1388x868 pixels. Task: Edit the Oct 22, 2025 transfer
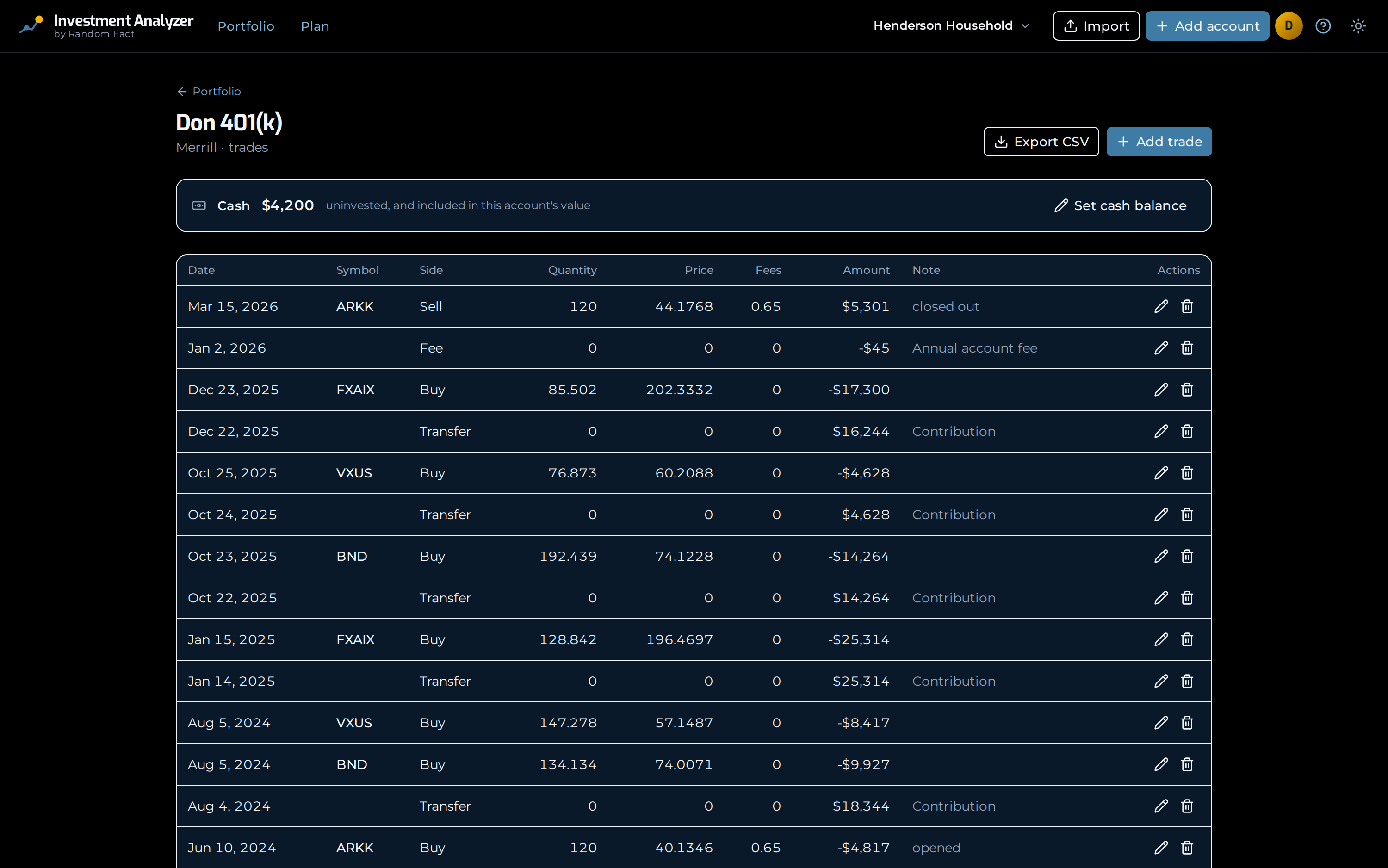[x=1161, y=598]
